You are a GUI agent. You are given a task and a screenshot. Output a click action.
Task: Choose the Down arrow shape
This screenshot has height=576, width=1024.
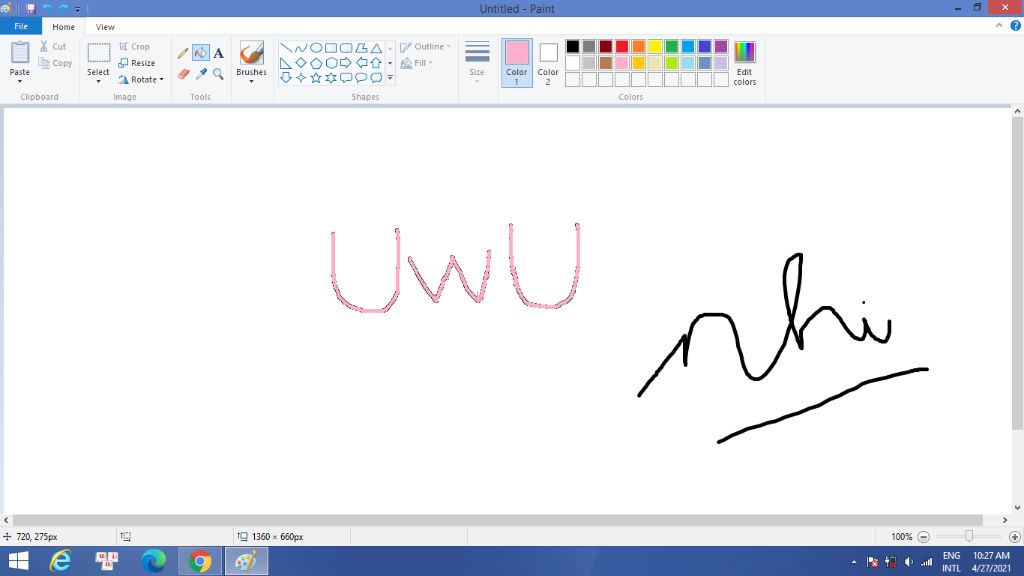click(285, 78)
